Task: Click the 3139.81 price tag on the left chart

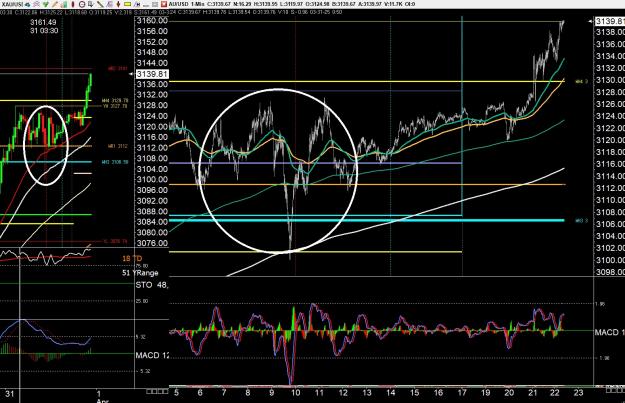Action: (x=152, y=74)
